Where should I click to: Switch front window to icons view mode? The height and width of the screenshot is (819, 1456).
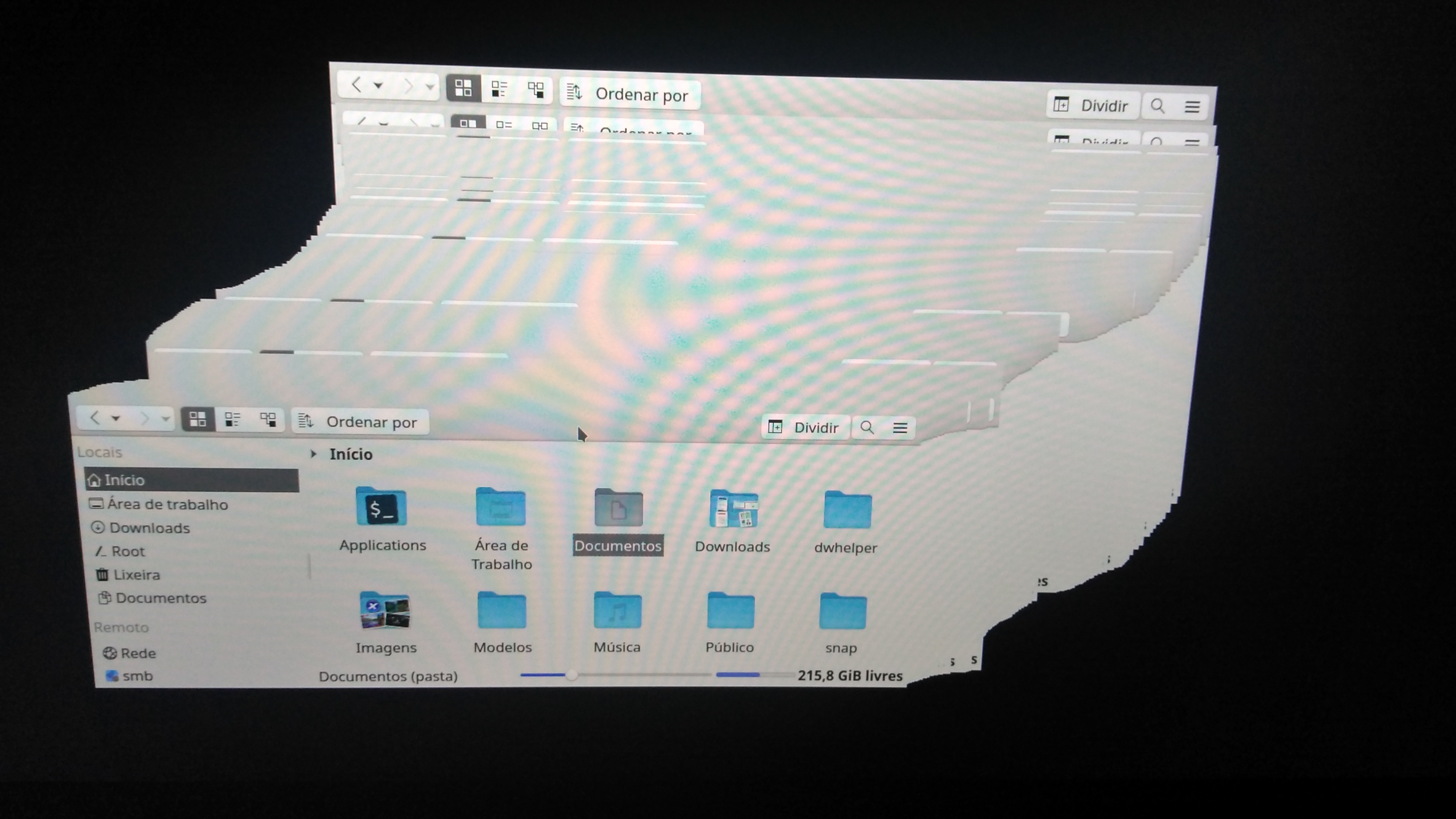[x=198, y=419]
